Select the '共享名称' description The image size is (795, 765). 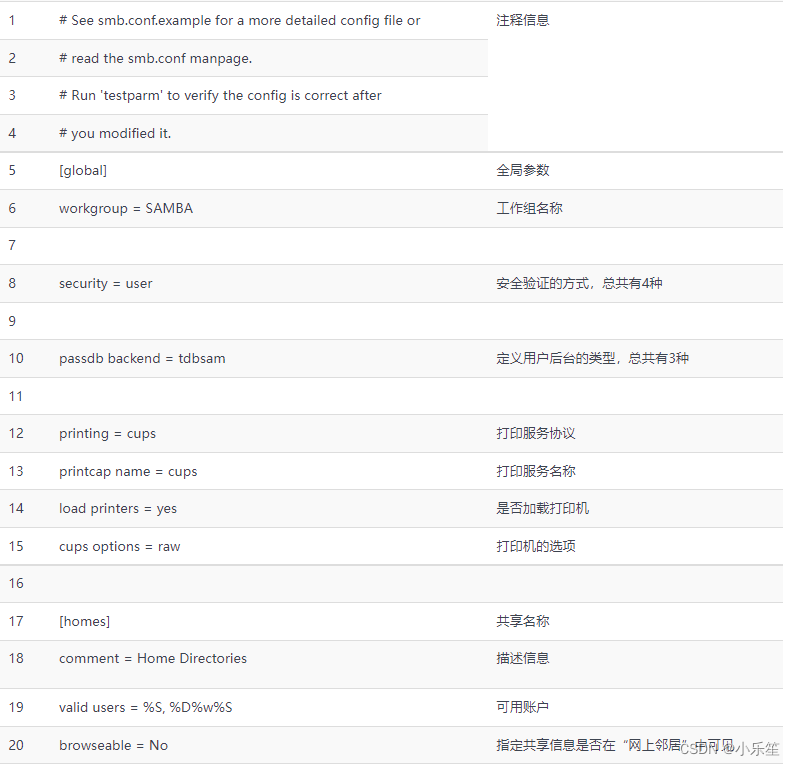point(522,621)
